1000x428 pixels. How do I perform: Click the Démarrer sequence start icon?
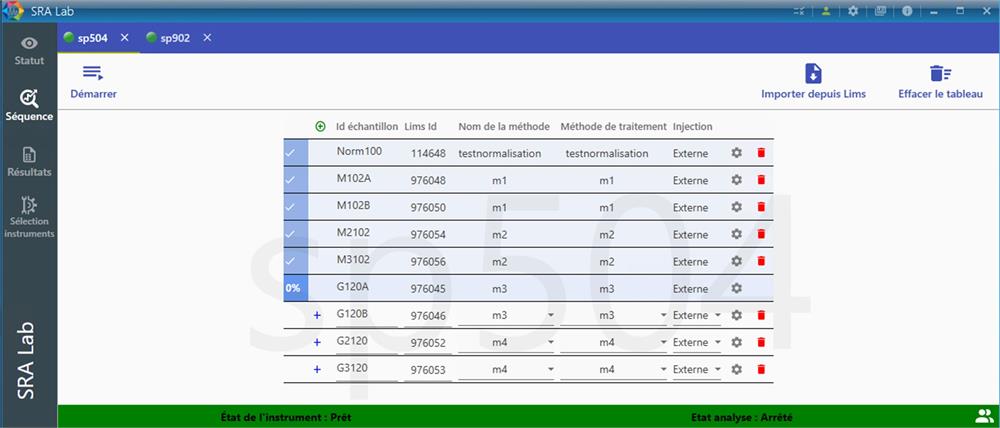point(93,73)
